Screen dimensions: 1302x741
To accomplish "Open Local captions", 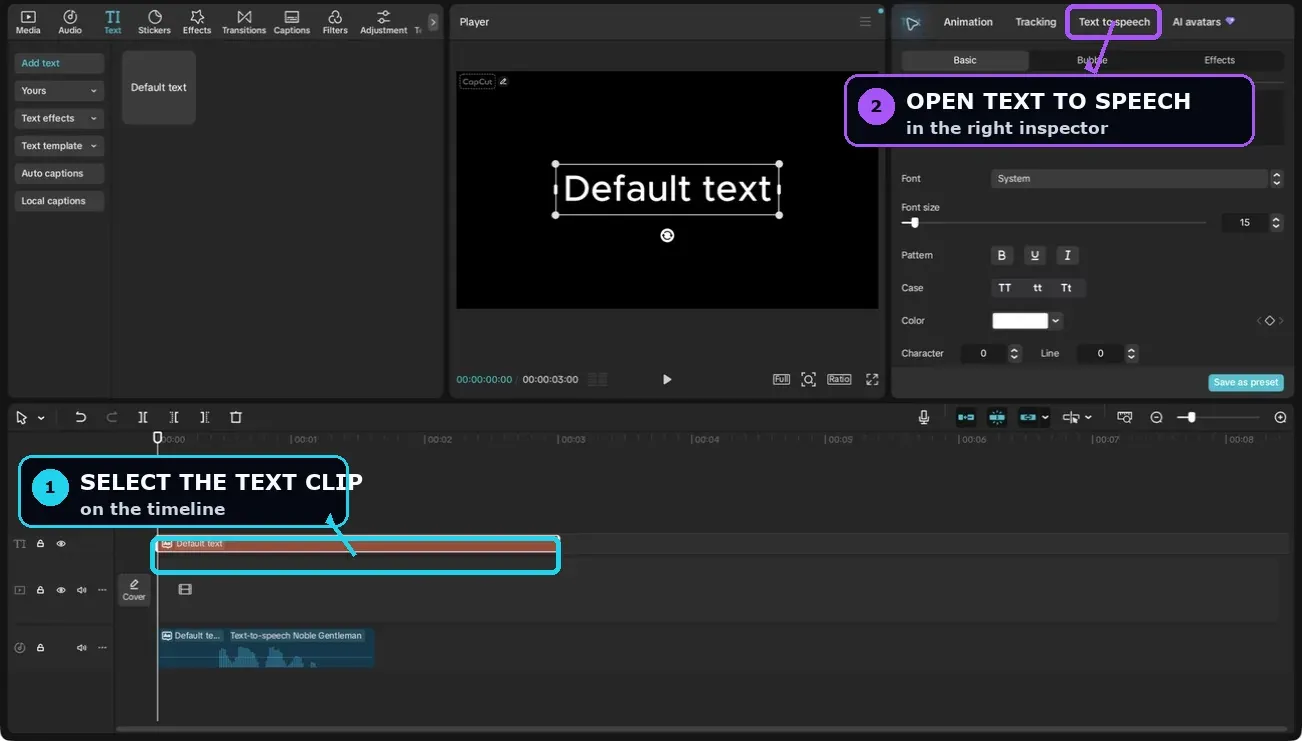I will [60, 201].
